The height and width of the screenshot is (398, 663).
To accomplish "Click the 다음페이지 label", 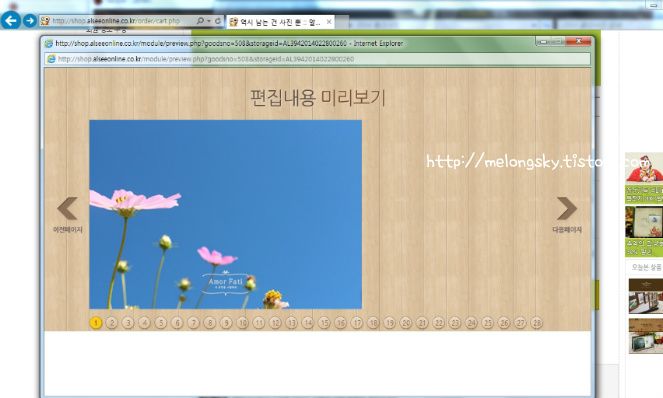I will pyautogui.click(x=567, y=230).
